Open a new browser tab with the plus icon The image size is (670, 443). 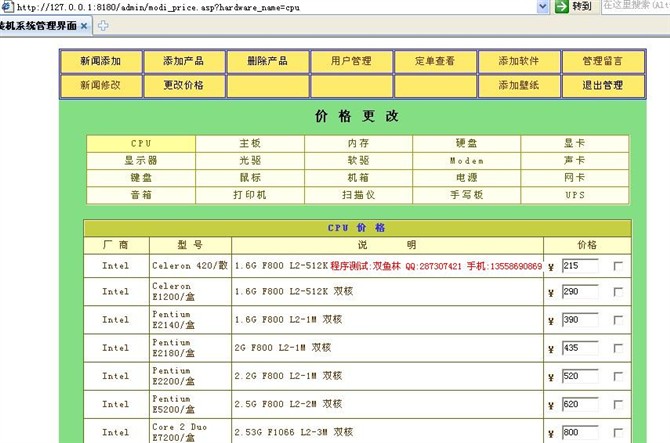coord(103,26)
